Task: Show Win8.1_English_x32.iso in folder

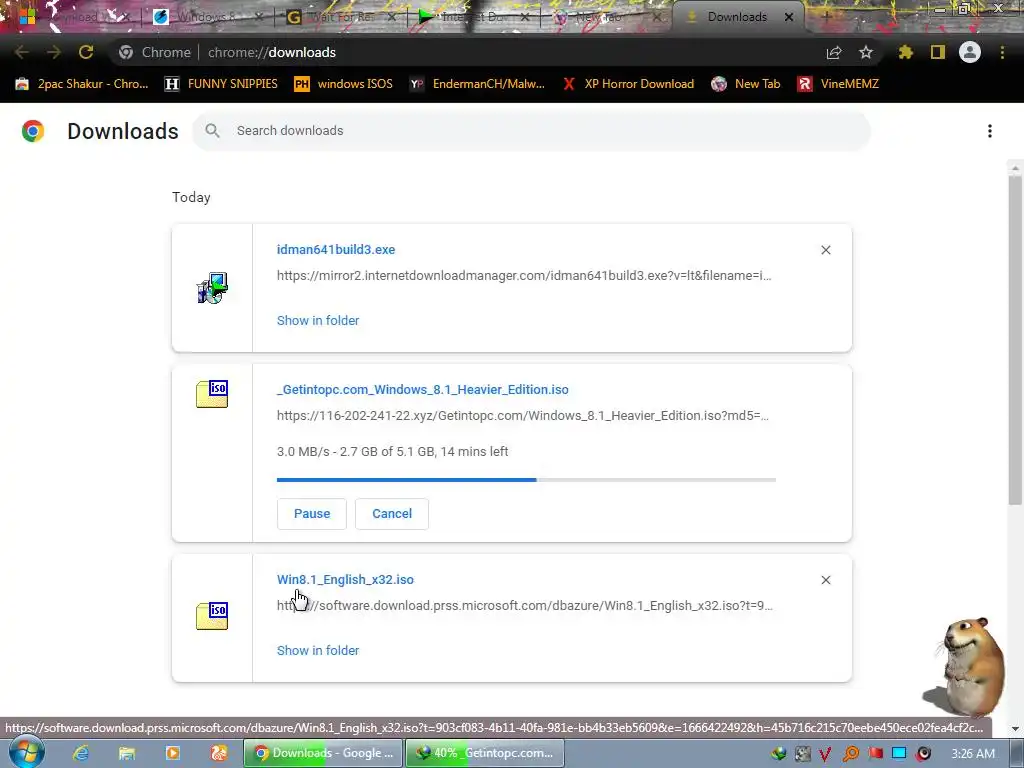Action: click(x=318, y=650)
